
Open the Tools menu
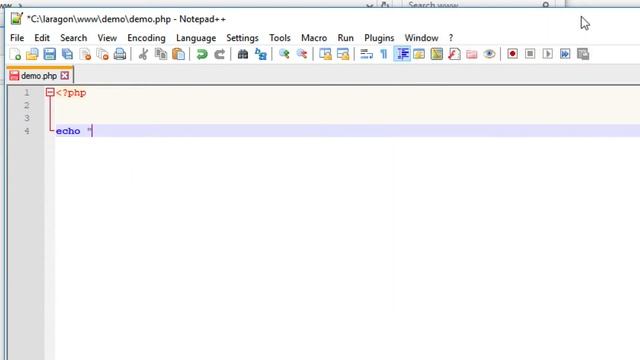pos(280,38)
